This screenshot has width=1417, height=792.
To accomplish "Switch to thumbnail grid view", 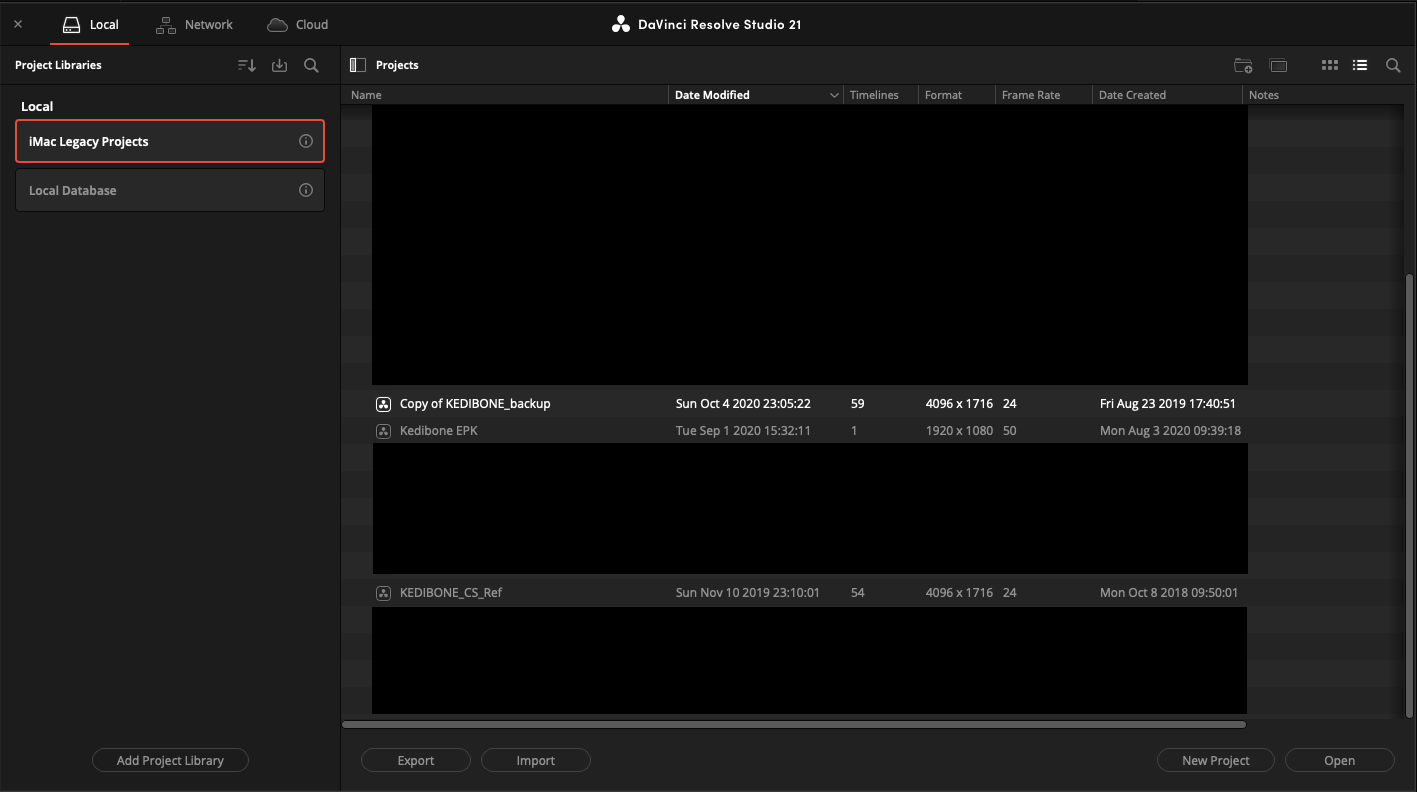I will (x=1329, y=65).
